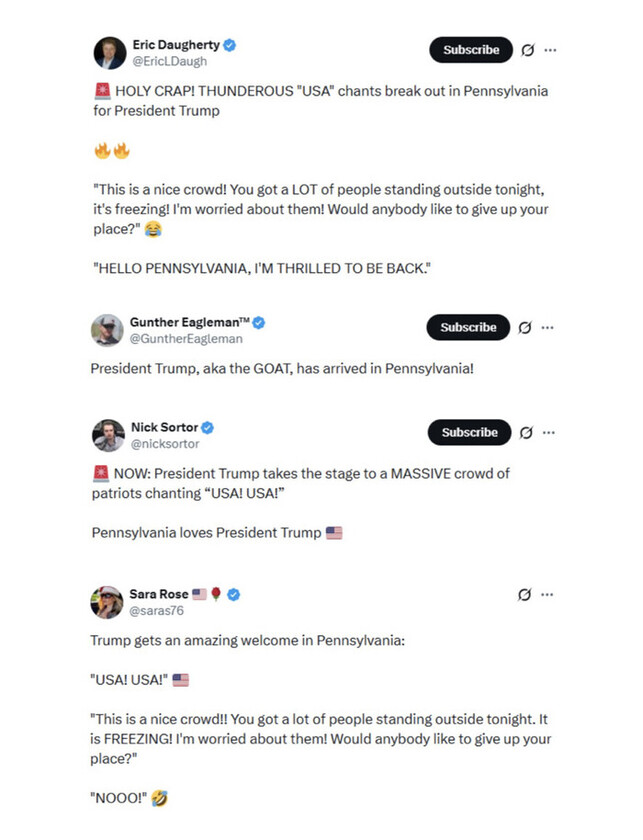Click Grok icon on Eric Daugherty's post
This screenshot has width=643, height=840.
click(x=528, y=50)
